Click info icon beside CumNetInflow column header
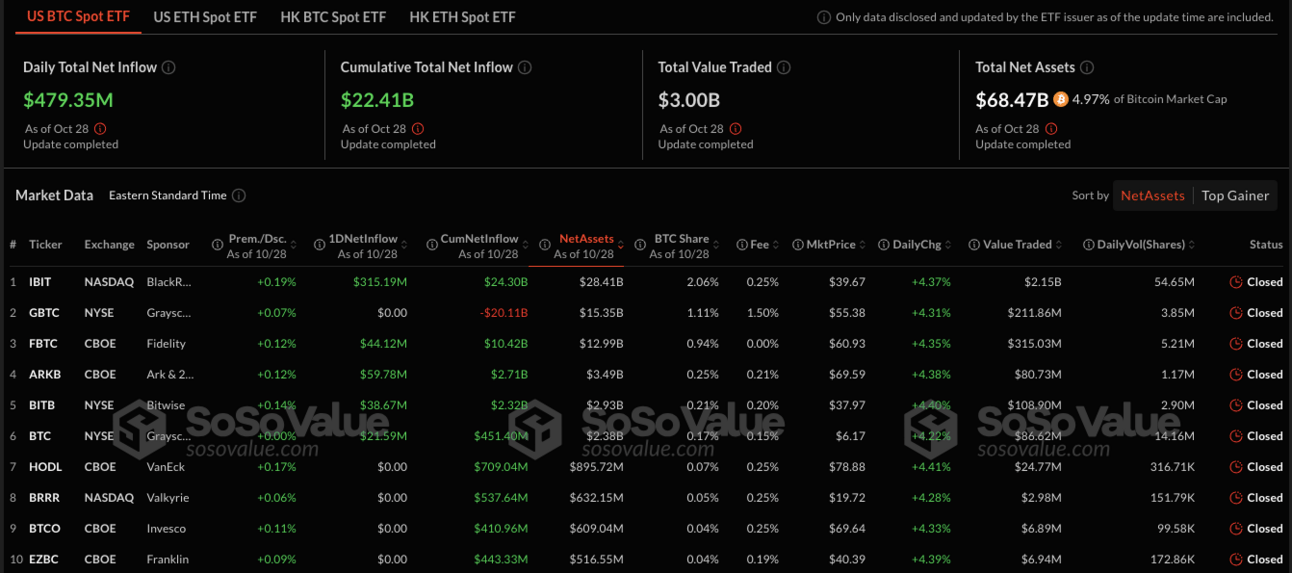Image resolution: width=1292 pixels, height=573 pixels. click(432, 245)
